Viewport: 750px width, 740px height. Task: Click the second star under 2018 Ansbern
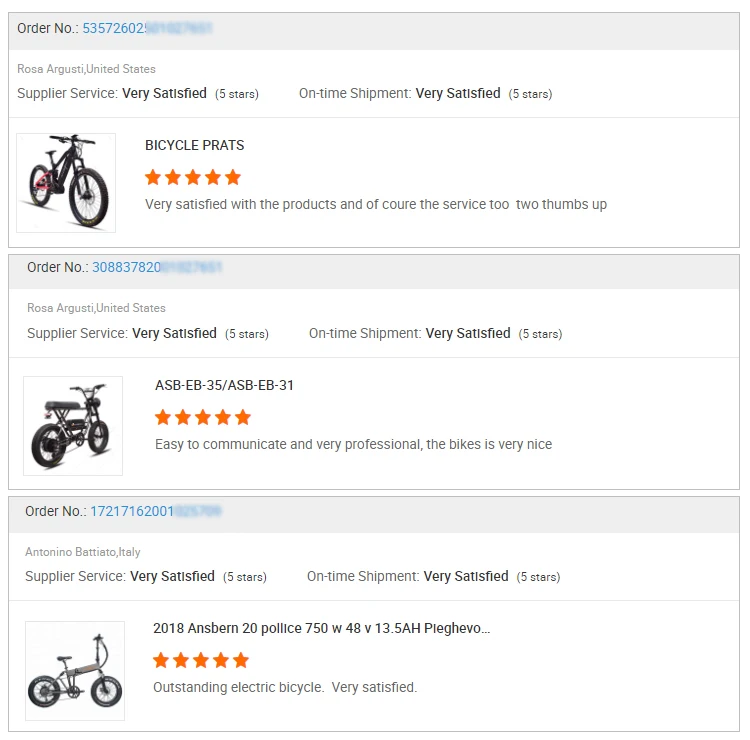(181, 660)
